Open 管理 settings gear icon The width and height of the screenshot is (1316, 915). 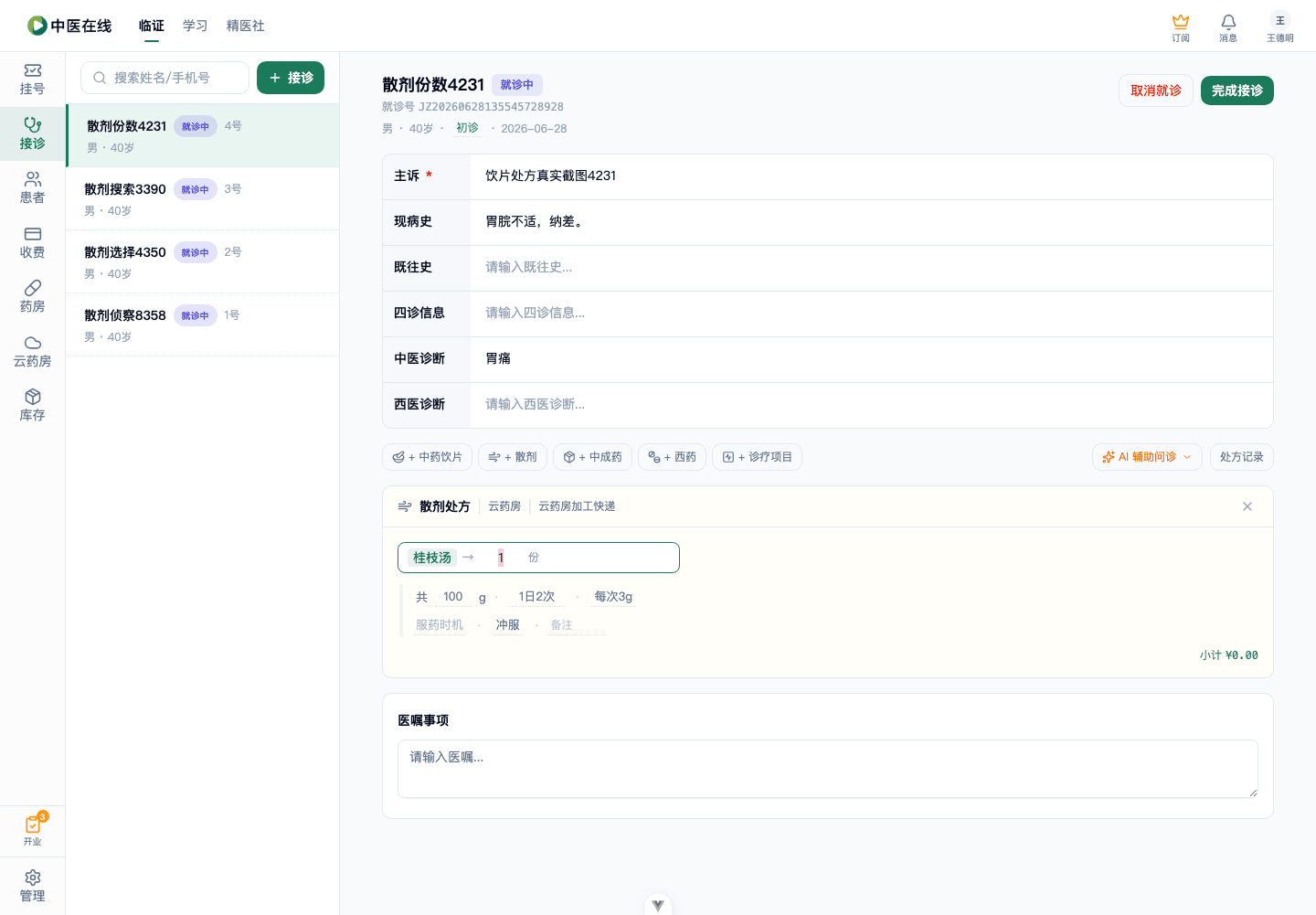[32, 887]
